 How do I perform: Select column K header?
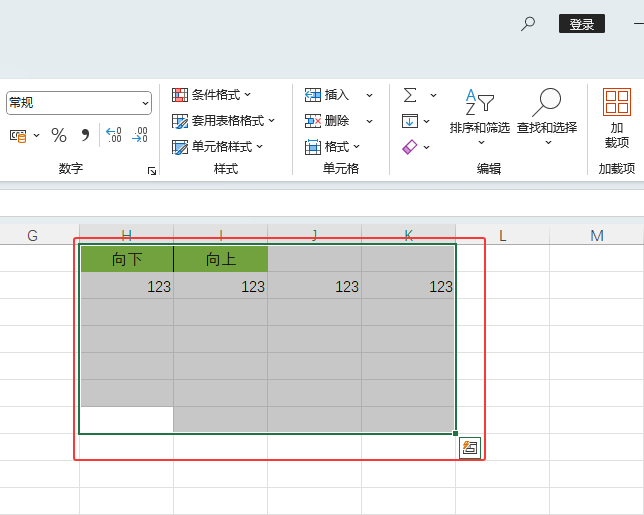tap(409, 235)
